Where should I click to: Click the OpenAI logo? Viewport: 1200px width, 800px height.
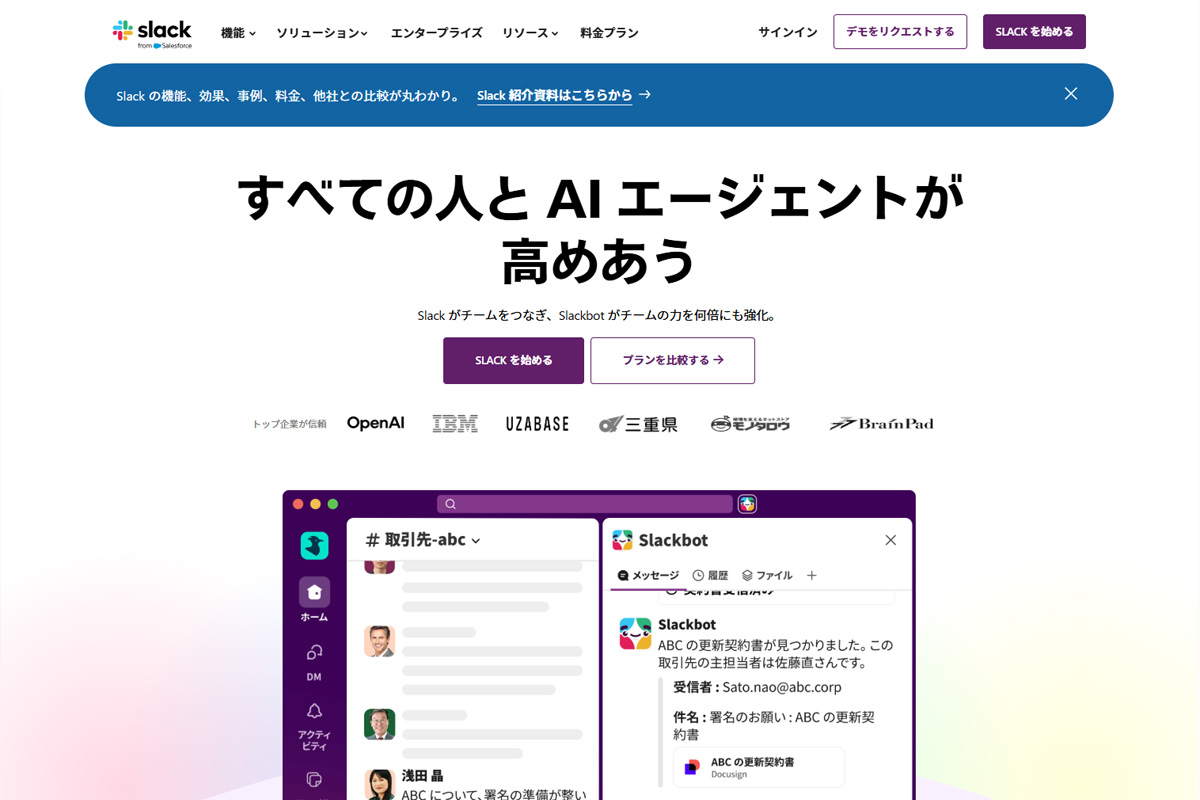click(376, 423)
